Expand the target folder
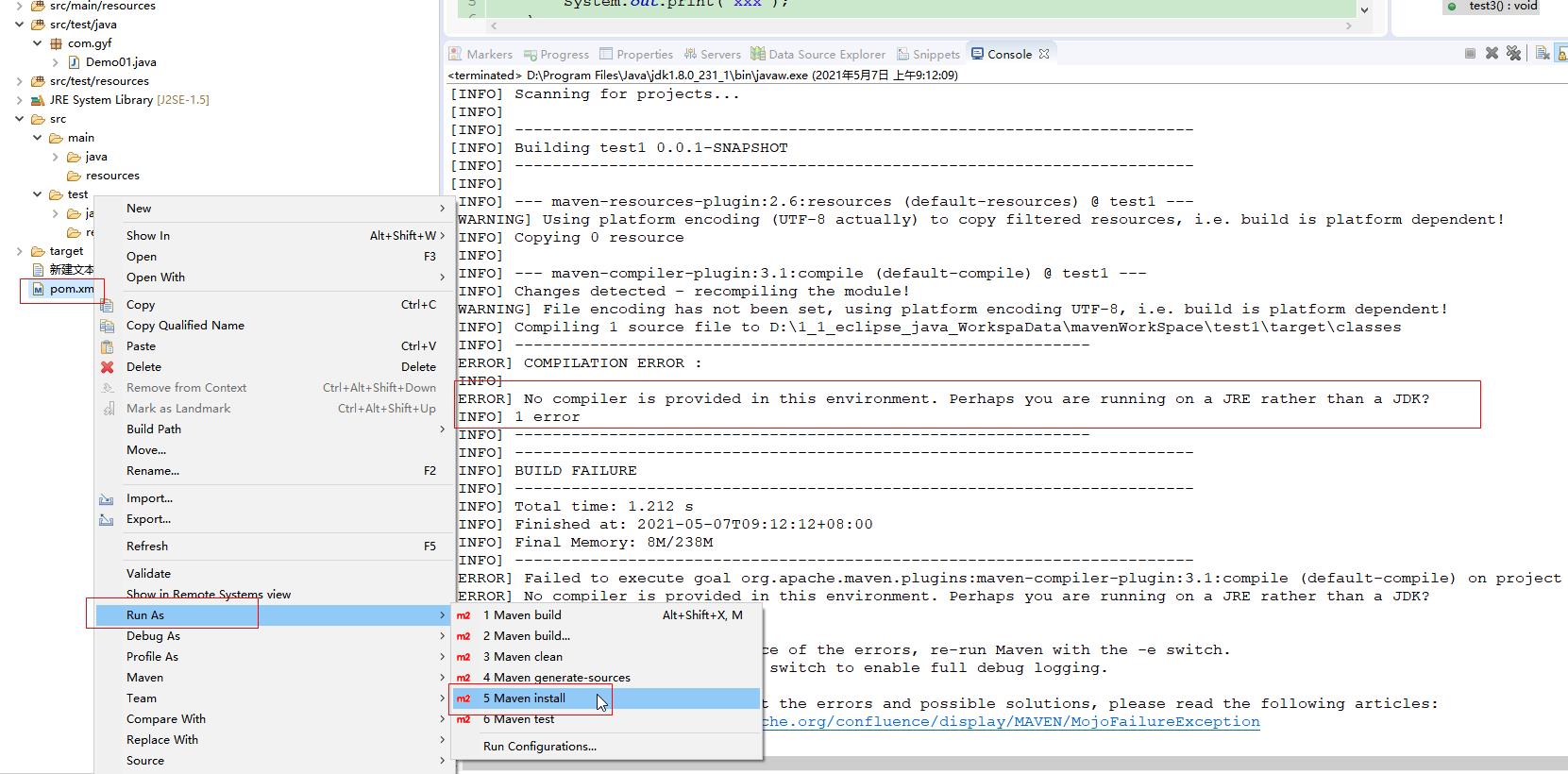The image size is (1568, 774). (x=20, y=251)
